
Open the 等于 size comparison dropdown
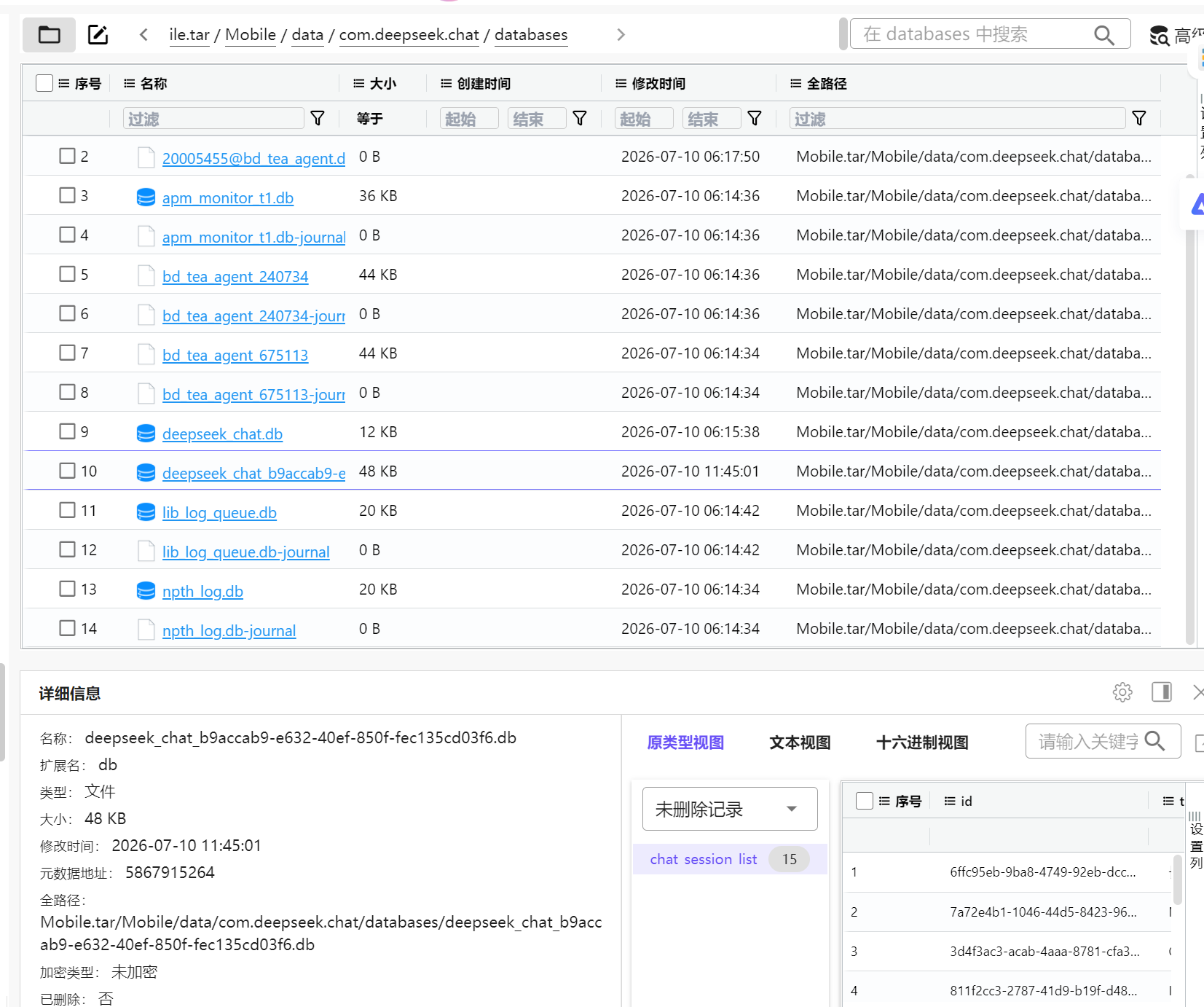[369, 119]
